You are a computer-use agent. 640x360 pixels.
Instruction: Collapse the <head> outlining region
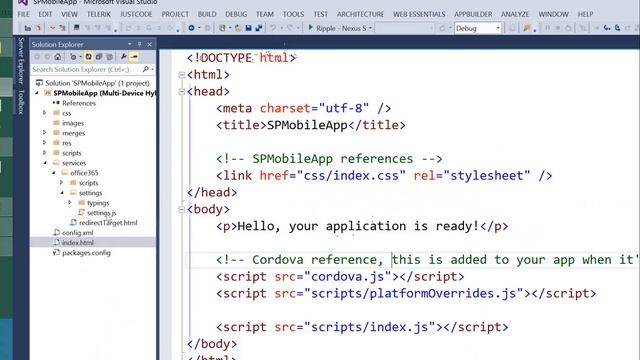point(182,91)
